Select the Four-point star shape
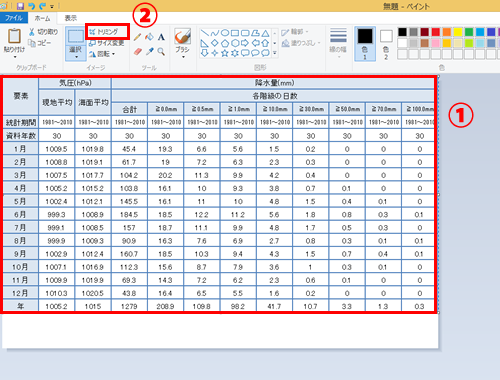500x380 pixels. (215, 53)
